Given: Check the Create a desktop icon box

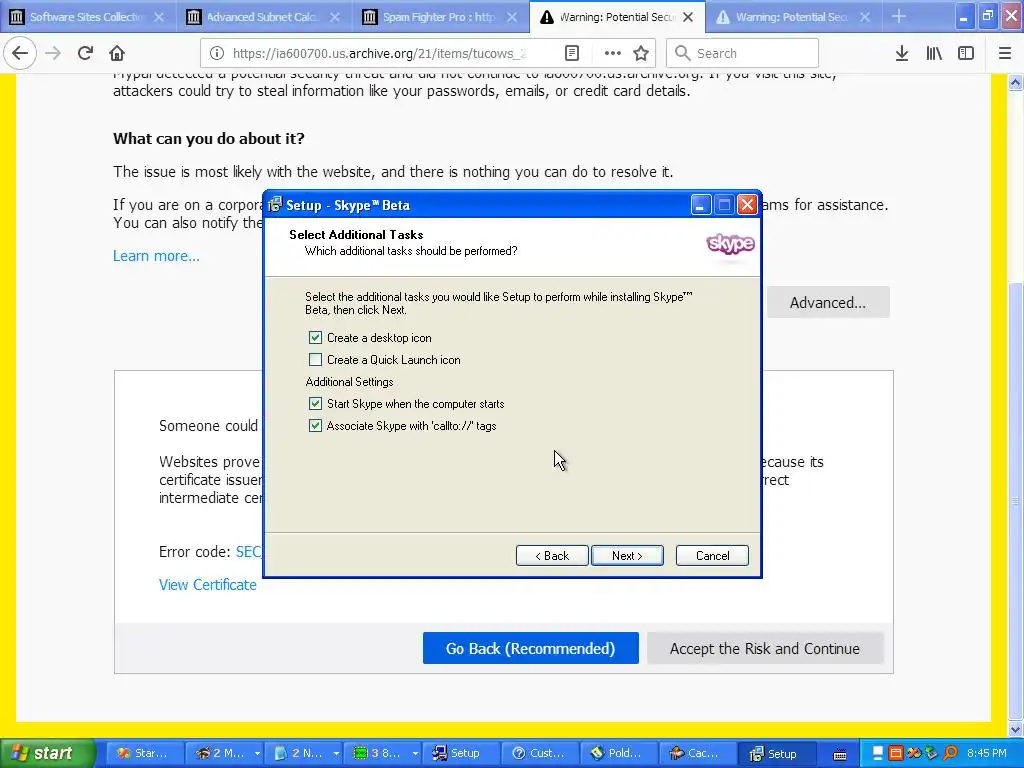Looking at the screenshot, I should click(315, 338).
